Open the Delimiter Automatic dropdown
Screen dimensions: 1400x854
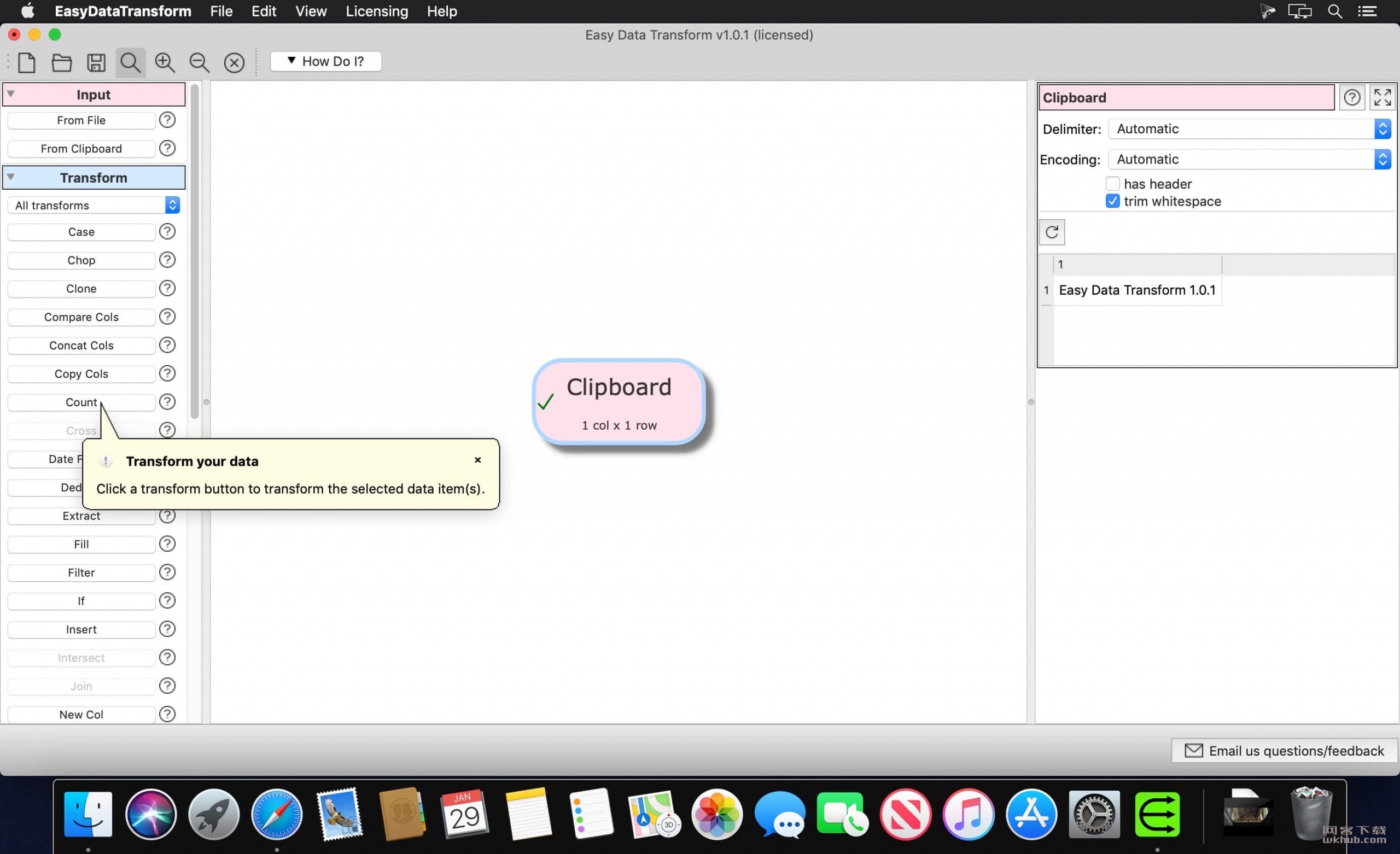pyautogui.click(x=1250, y=129)
